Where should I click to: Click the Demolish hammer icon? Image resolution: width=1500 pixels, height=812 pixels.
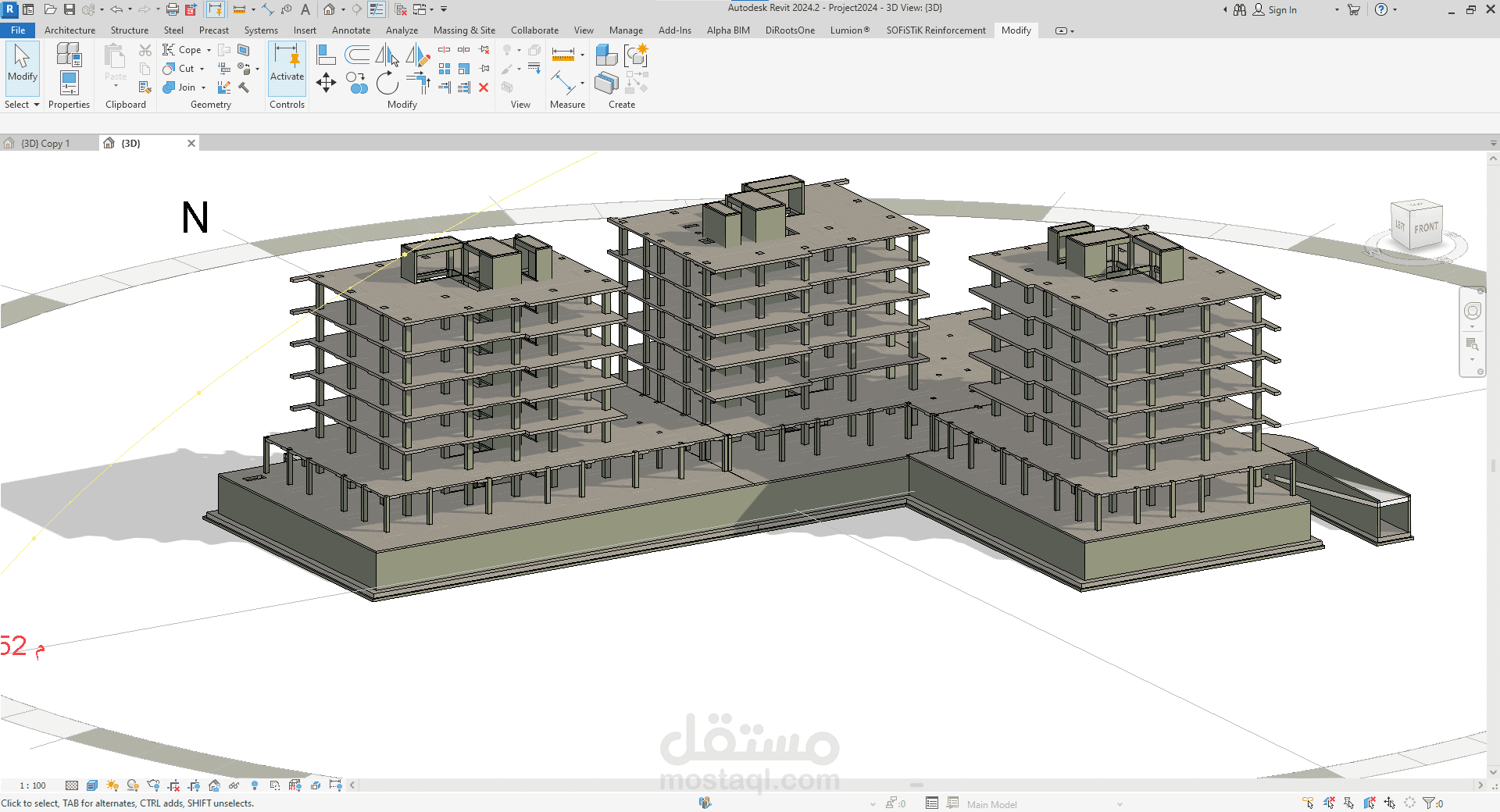(244, 87)
